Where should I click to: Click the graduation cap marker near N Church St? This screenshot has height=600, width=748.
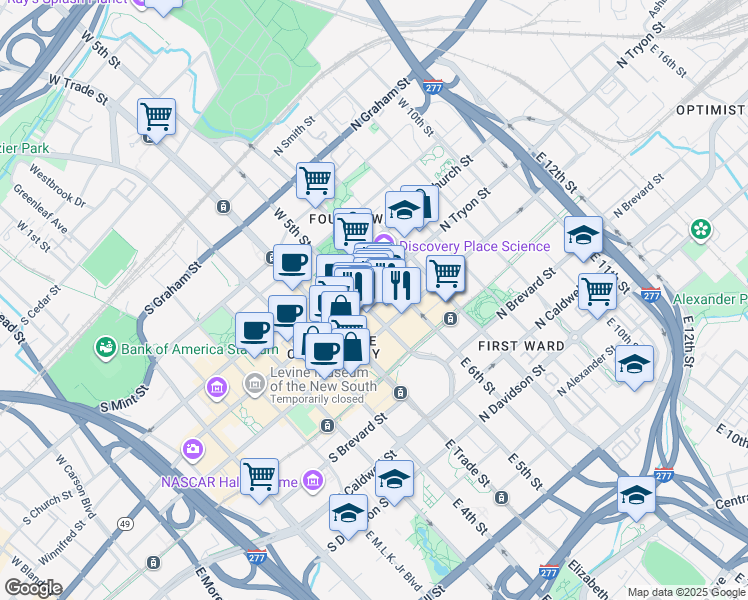(403, 209)
